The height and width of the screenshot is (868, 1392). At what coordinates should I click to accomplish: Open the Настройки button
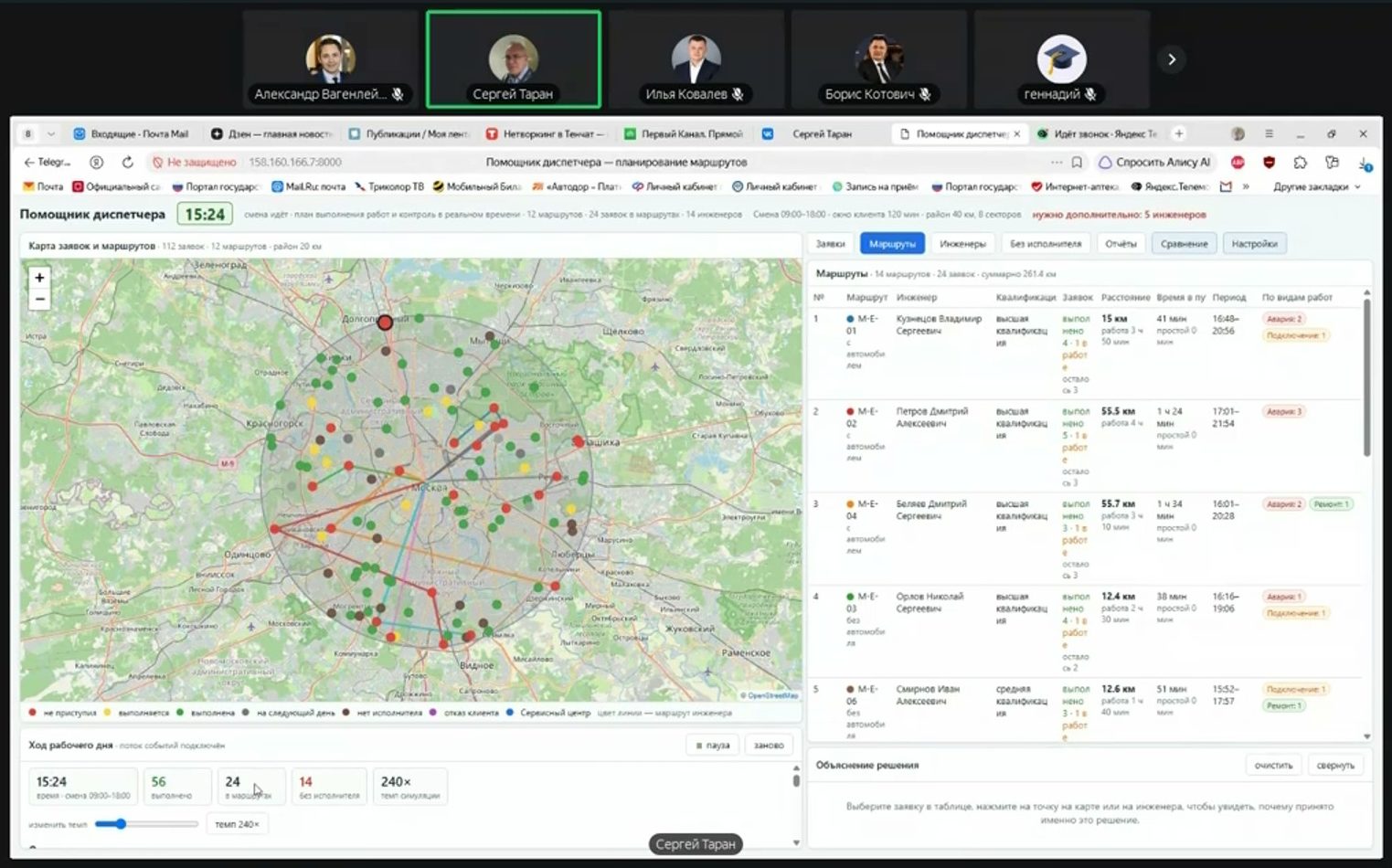(x=1254, y=244)
